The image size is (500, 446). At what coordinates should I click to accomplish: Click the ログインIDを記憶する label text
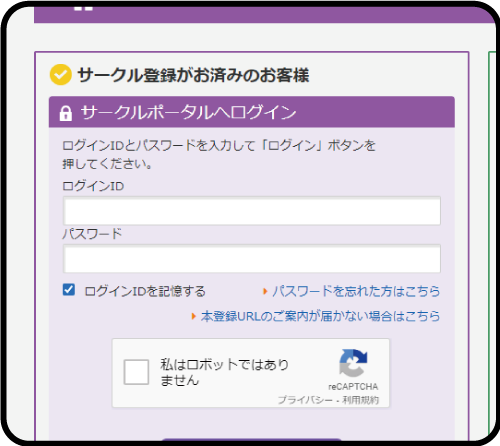coord(145,291)
